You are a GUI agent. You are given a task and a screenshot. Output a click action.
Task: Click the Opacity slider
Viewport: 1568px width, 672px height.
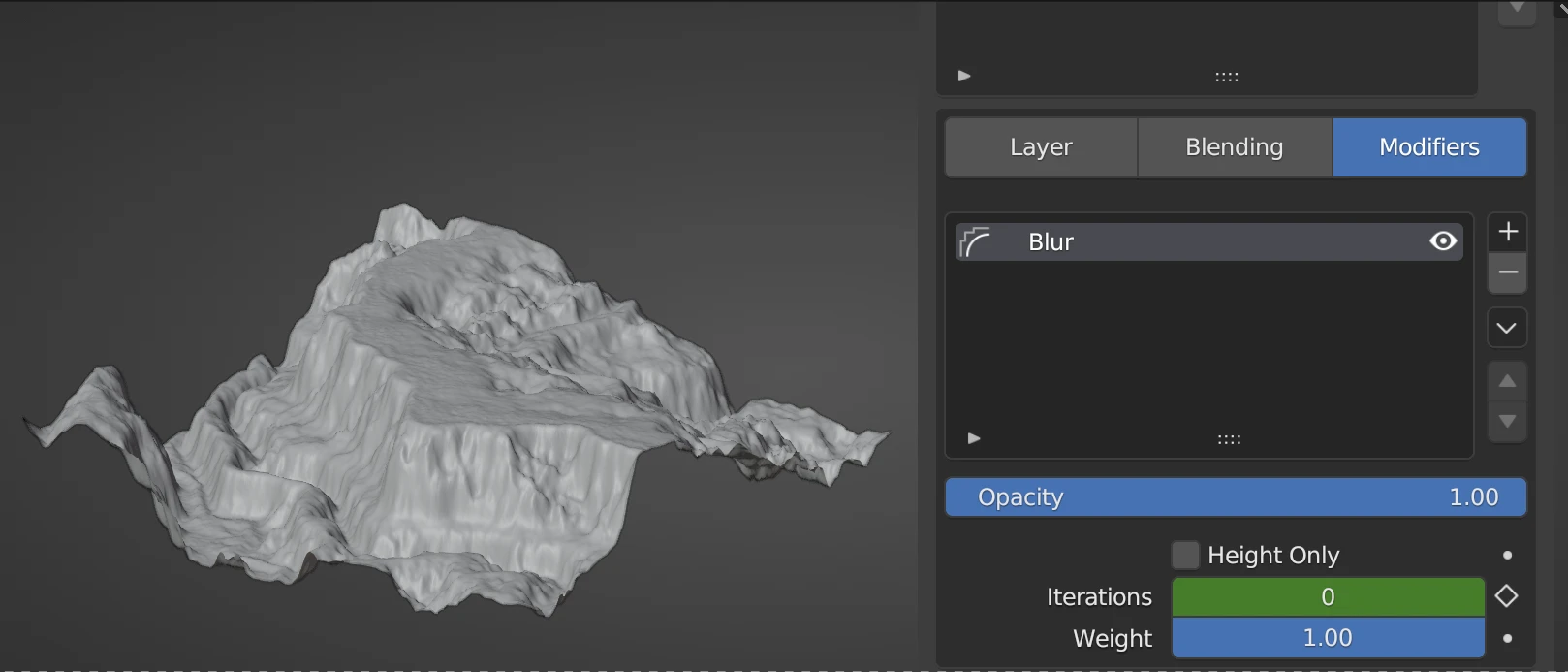[1235, 497]
